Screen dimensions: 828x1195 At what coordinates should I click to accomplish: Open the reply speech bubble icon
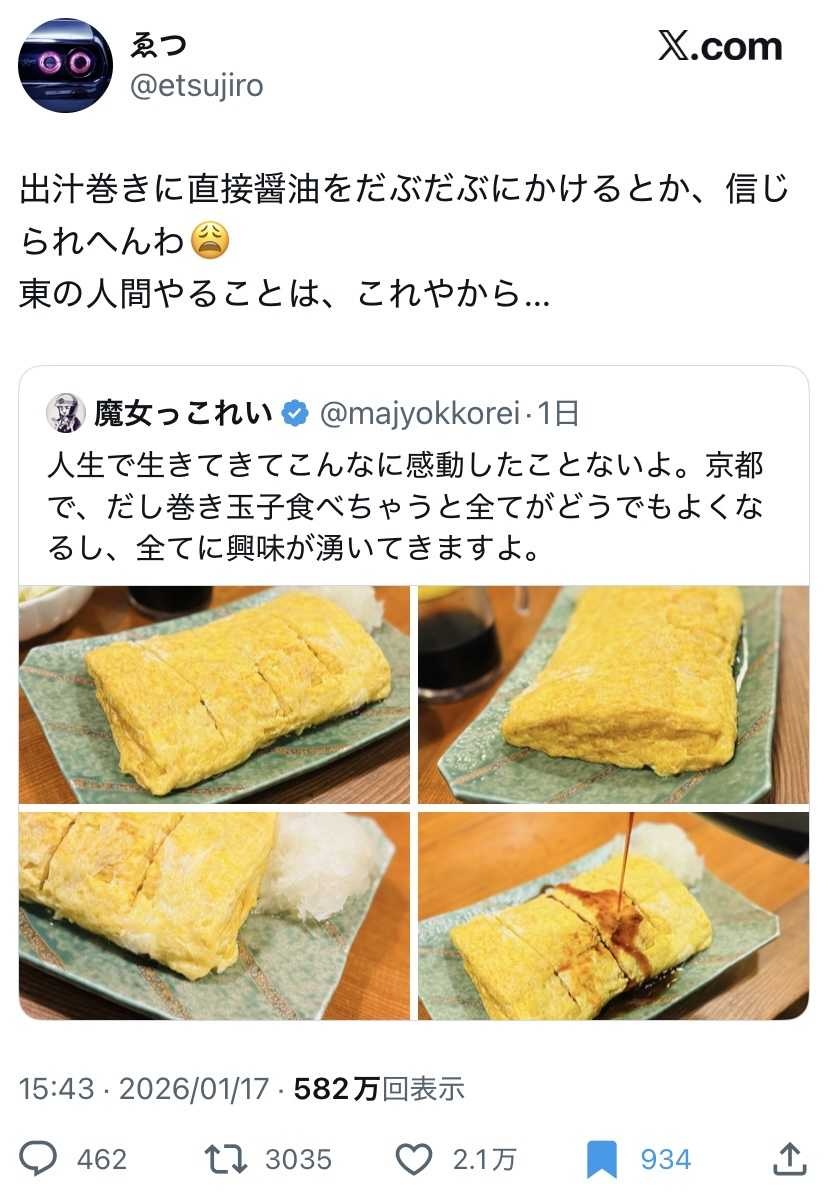click(37, 1158)
